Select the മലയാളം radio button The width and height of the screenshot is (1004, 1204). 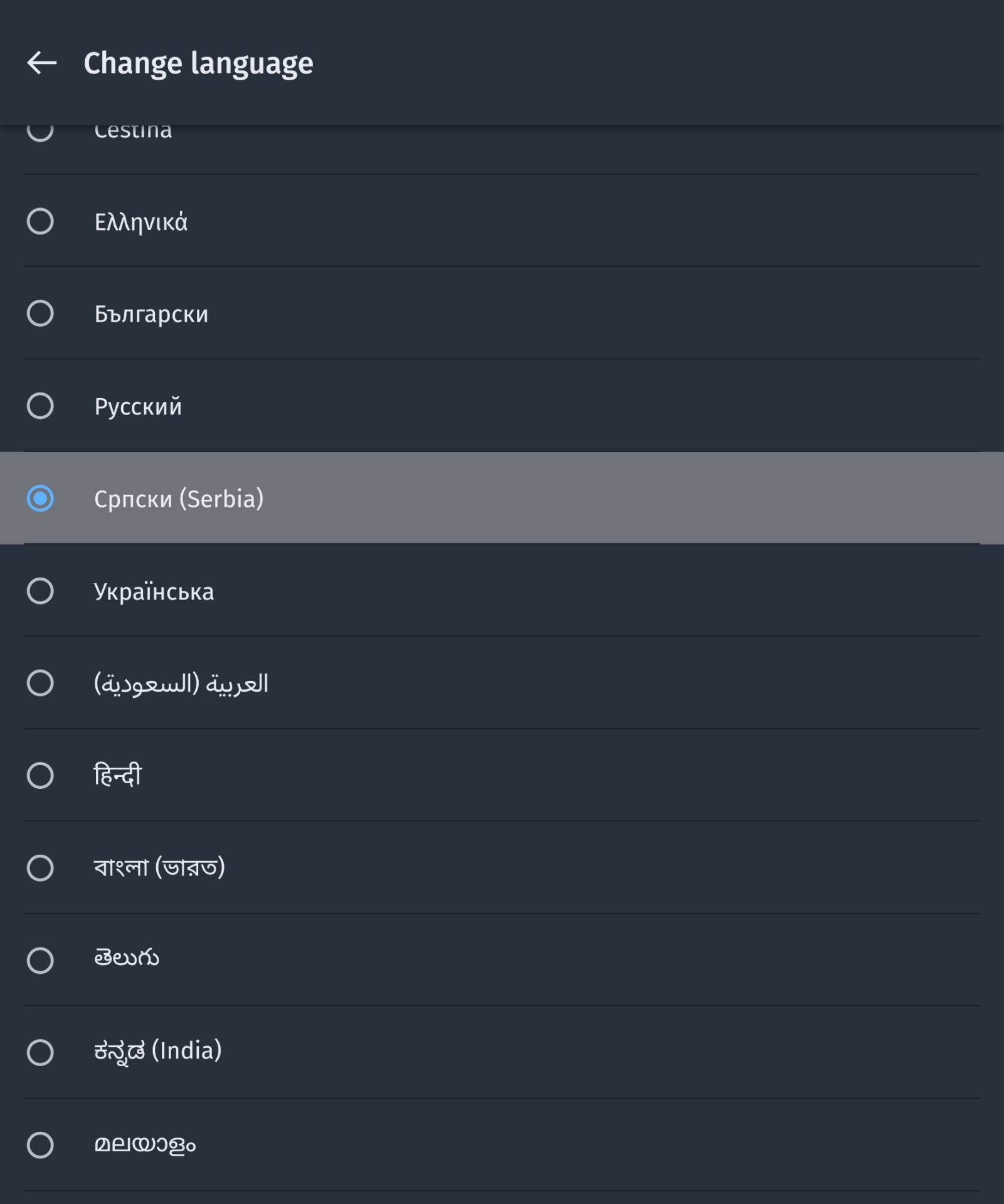(x=40, y=1145)
